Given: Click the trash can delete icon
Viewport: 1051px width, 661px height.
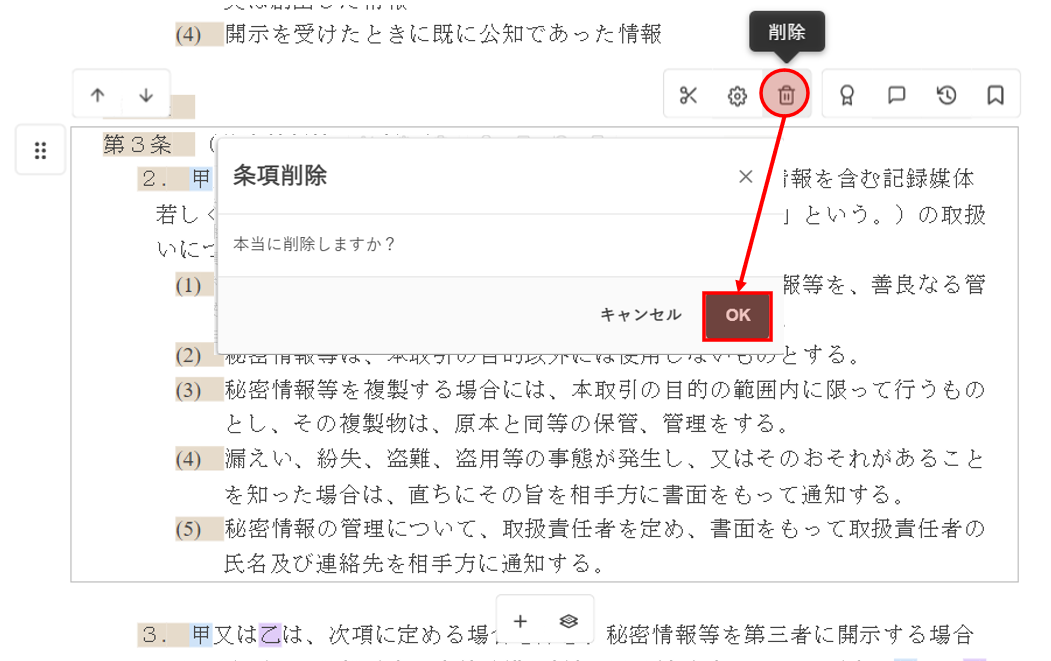Looking at the screenshot, I should pyautogui.click(x=786, y=96).
